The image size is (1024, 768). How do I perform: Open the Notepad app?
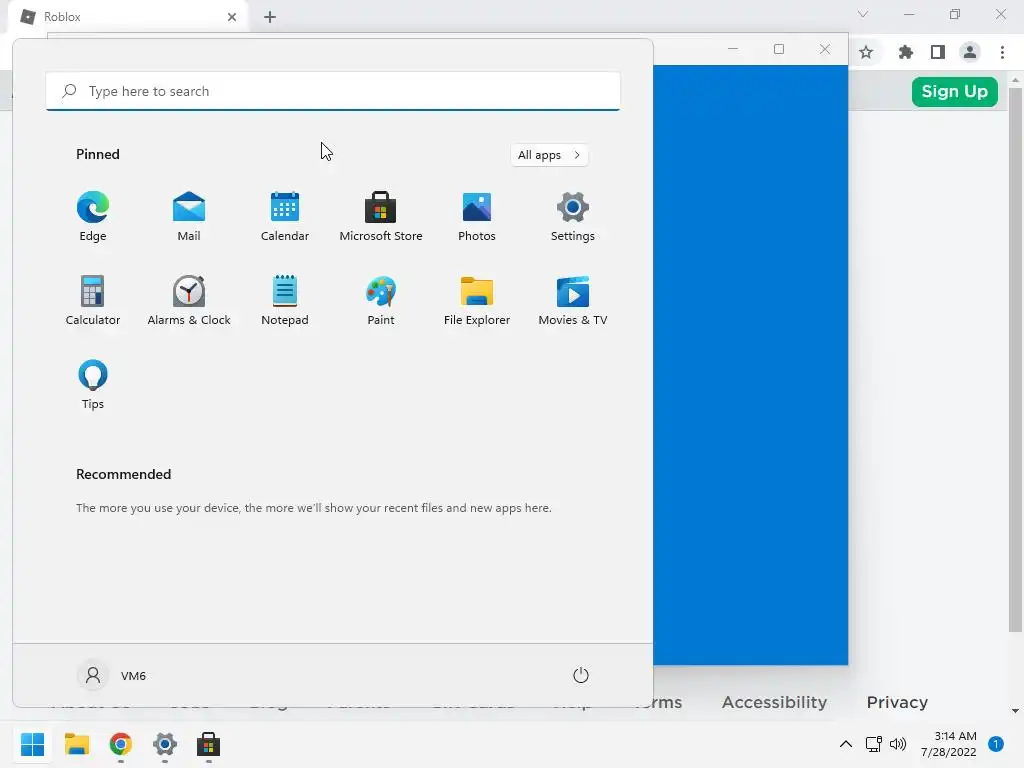tap(285, 301)
